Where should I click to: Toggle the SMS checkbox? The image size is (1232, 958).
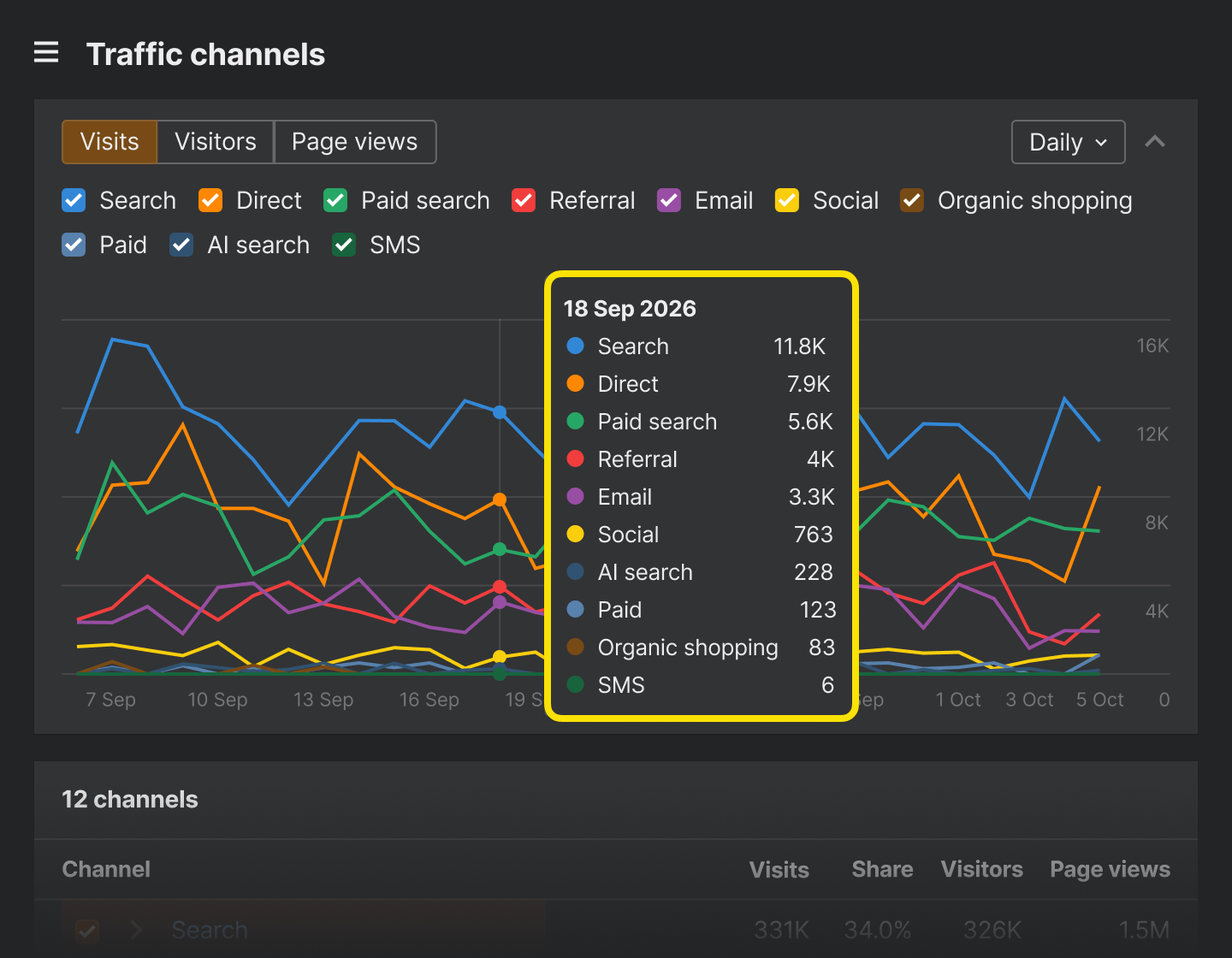pos(344,245)
